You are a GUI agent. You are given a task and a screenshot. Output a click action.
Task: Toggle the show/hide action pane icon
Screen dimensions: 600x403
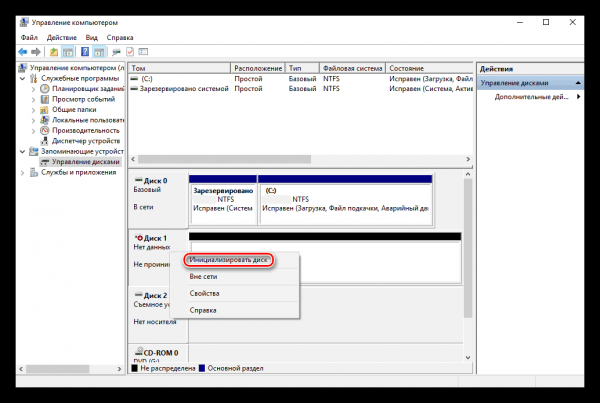coord(99,52)
